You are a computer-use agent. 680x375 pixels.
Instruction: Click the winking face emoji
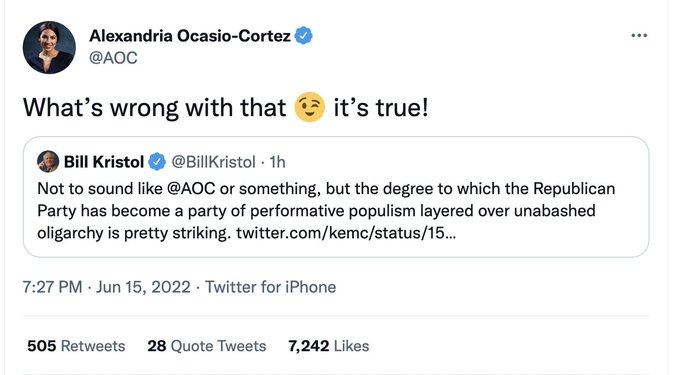(x=310, y=107)
